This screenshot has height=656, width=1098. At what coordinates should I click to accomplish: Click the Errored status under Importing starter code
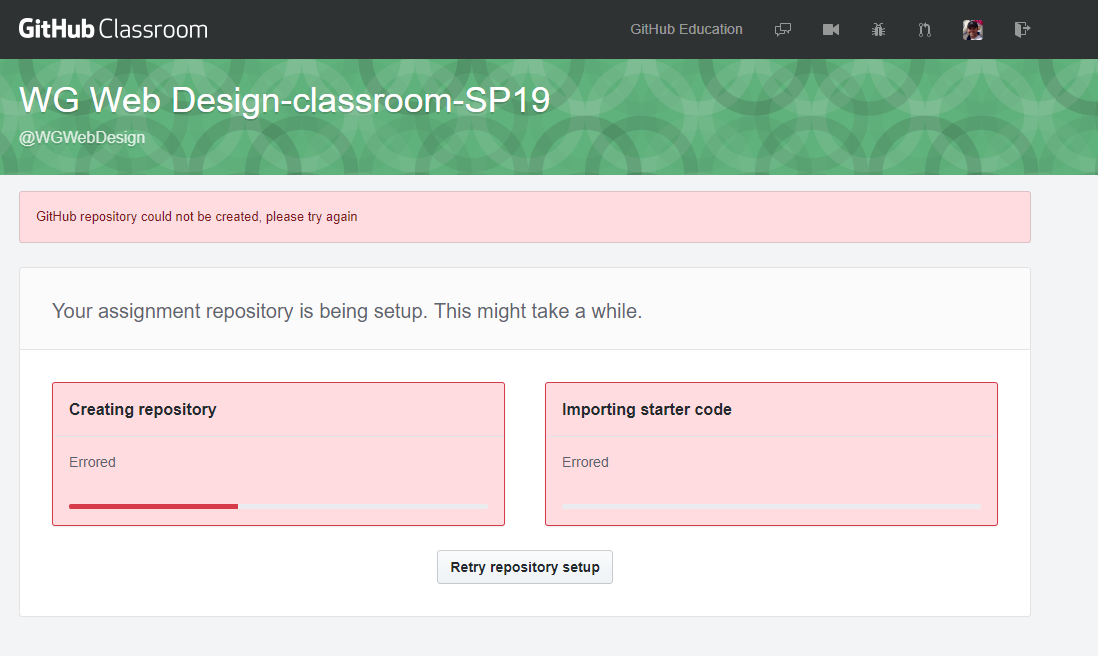tap(585, 462)
